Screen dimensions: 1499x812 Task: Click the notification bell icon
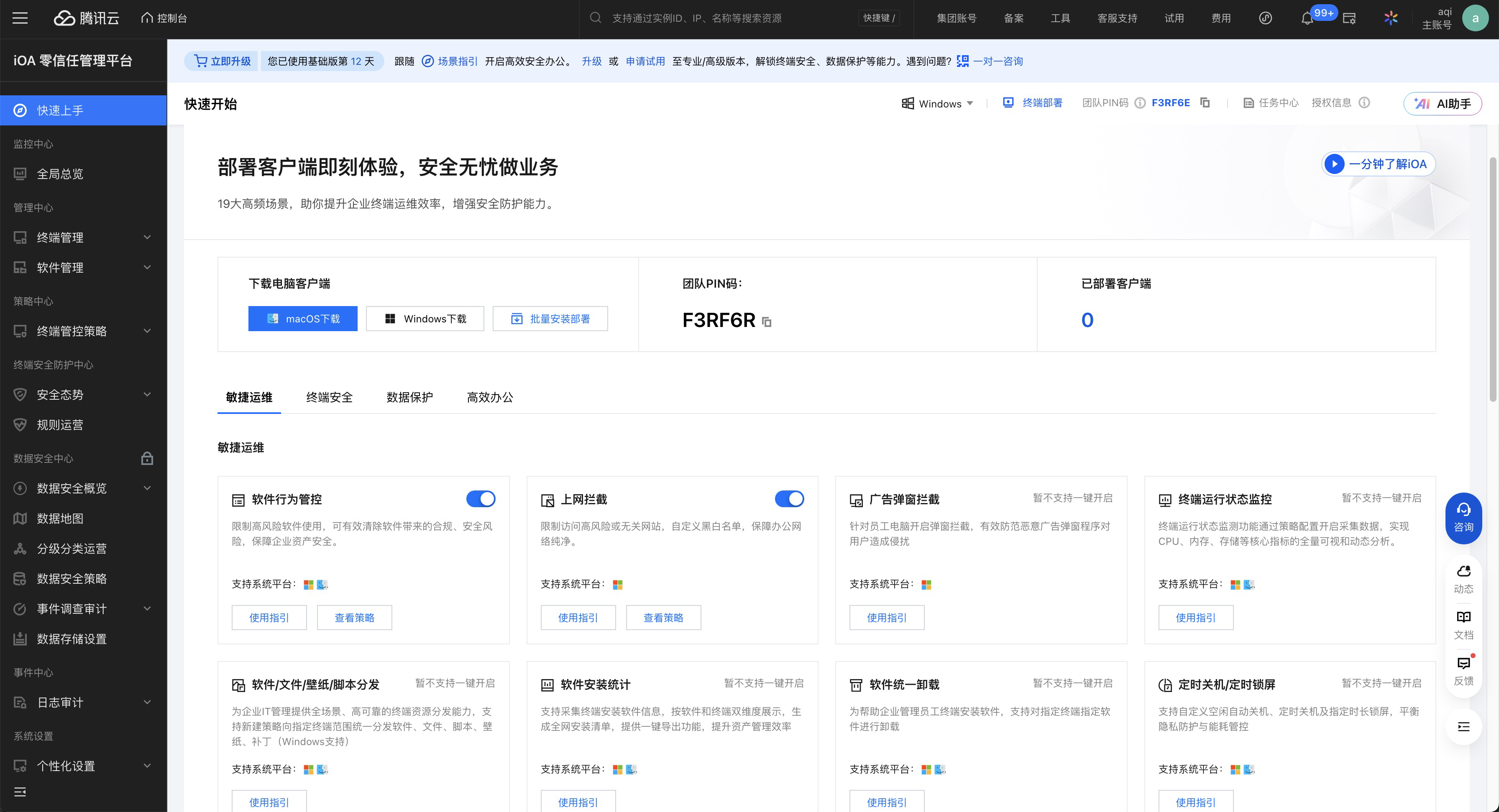pyautogui.click(x=1307, y=19)
